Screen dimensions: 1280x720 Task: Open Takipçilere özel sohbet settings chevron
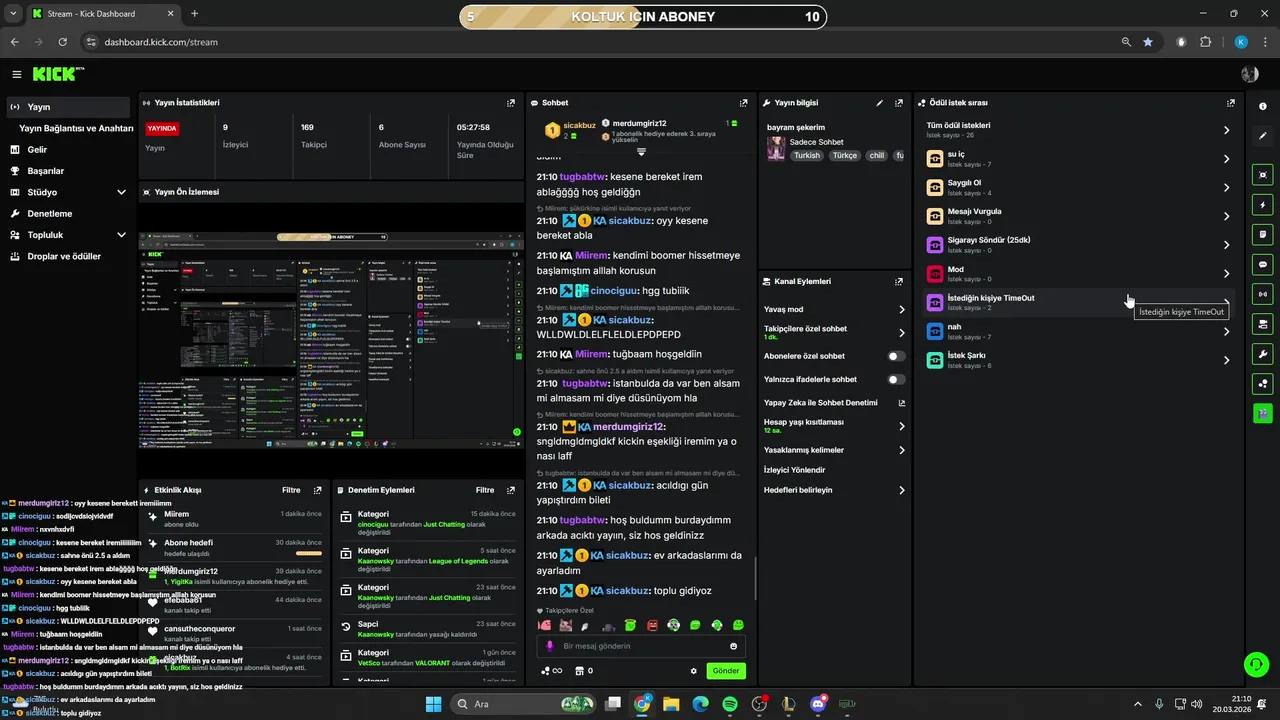pos(901,332)
